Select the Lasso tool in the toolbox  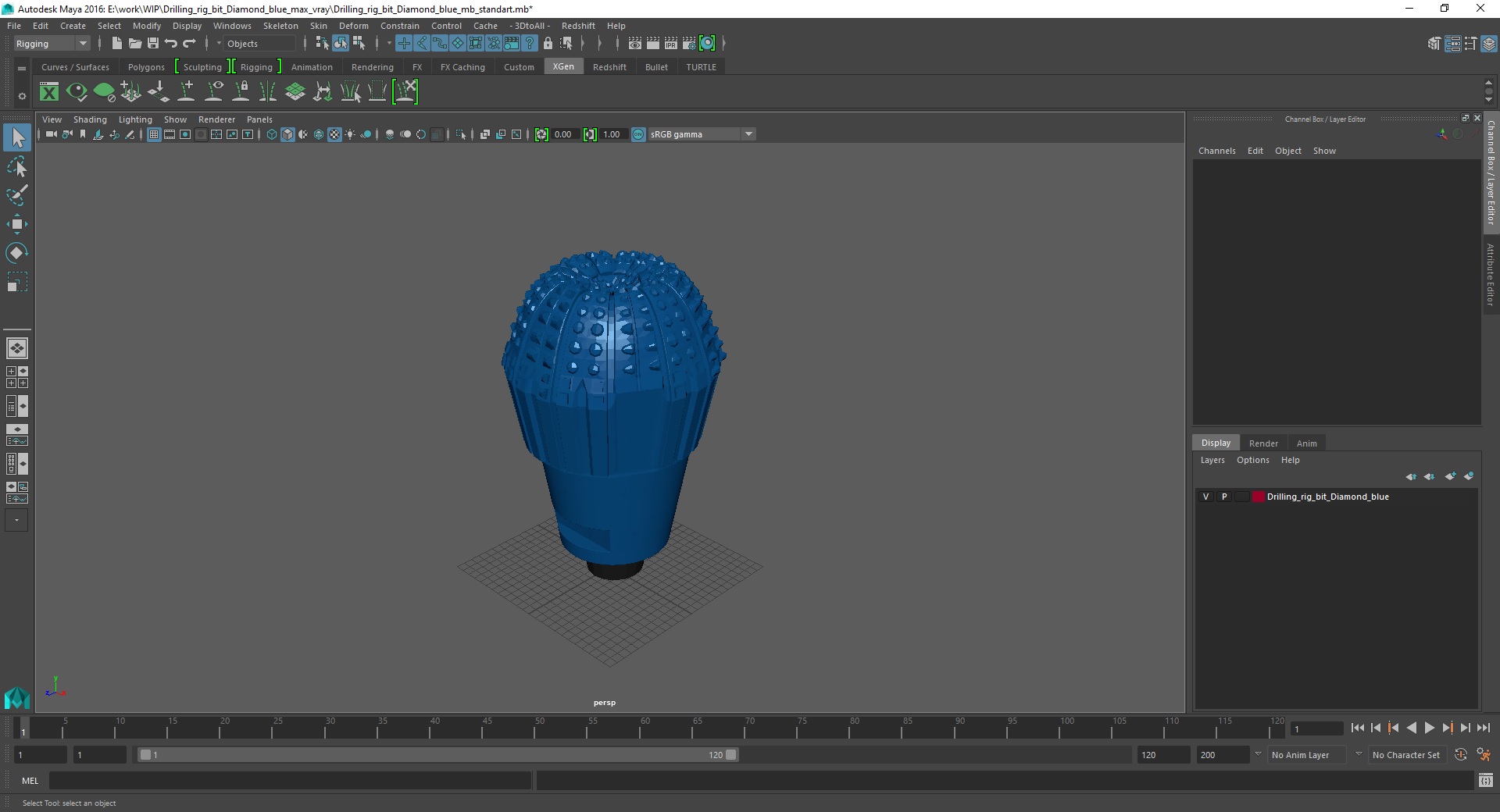coord(16,167)
